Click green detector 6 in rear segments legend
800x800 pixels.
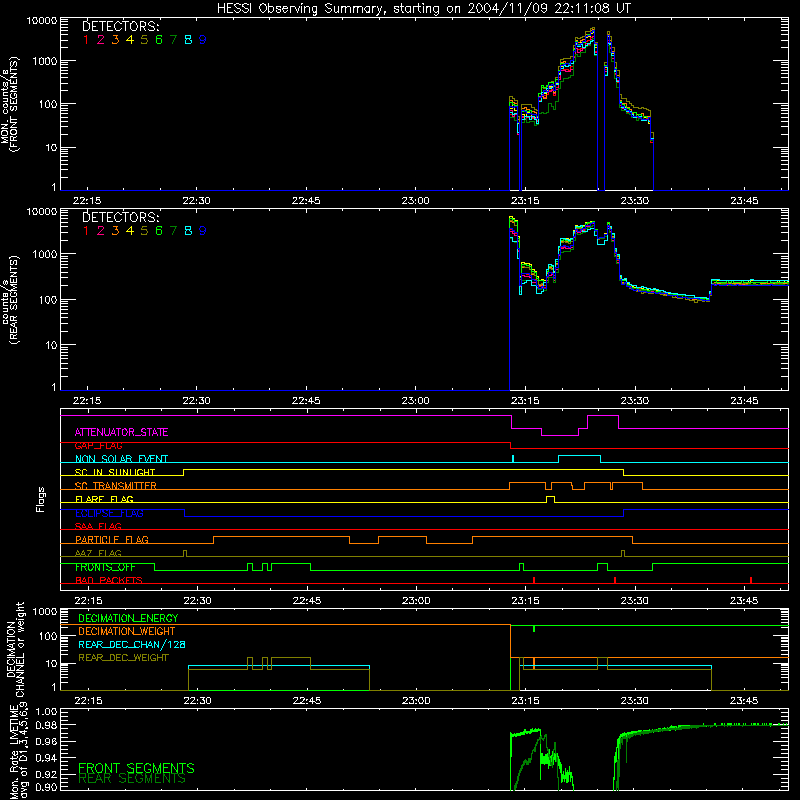(159, 231)
